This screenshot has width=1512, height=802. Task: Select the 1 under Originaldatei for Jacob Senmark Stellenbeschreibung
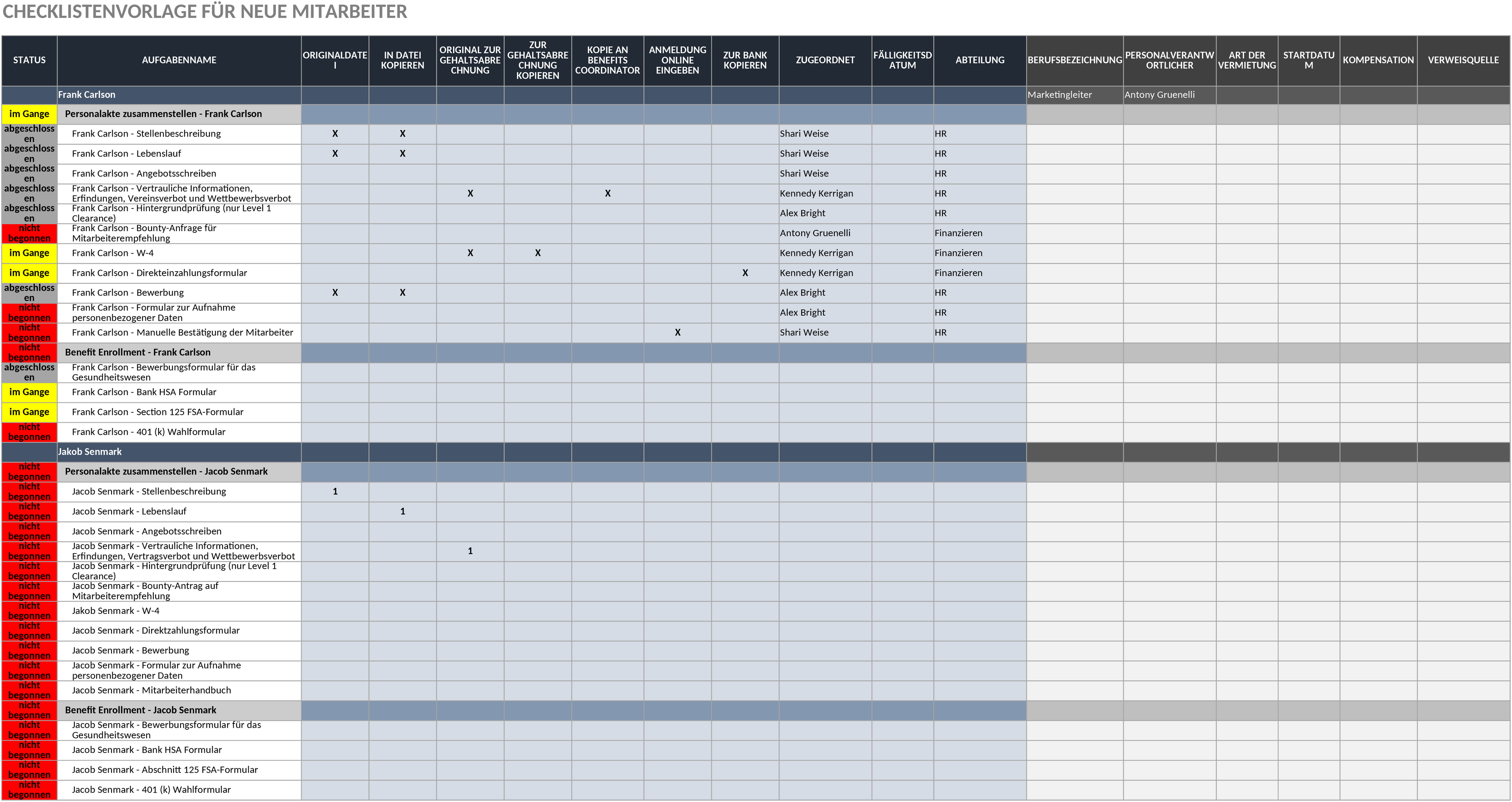tap(335, 492)
